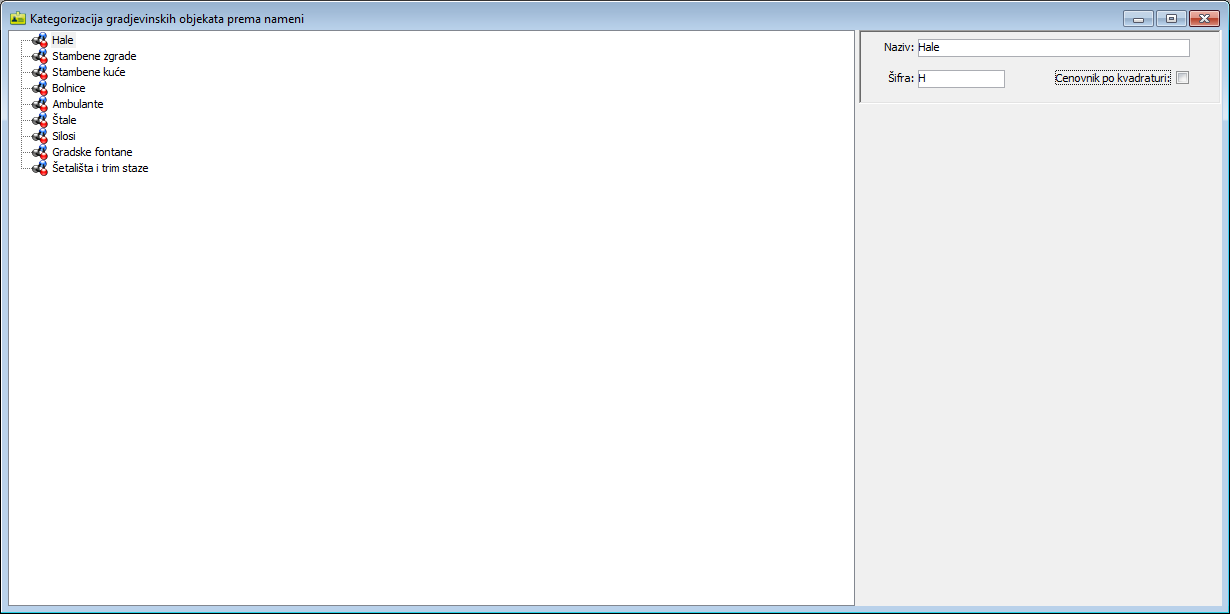
Task: Maximize the categorization window
Action: click(x=1171, y=18)
